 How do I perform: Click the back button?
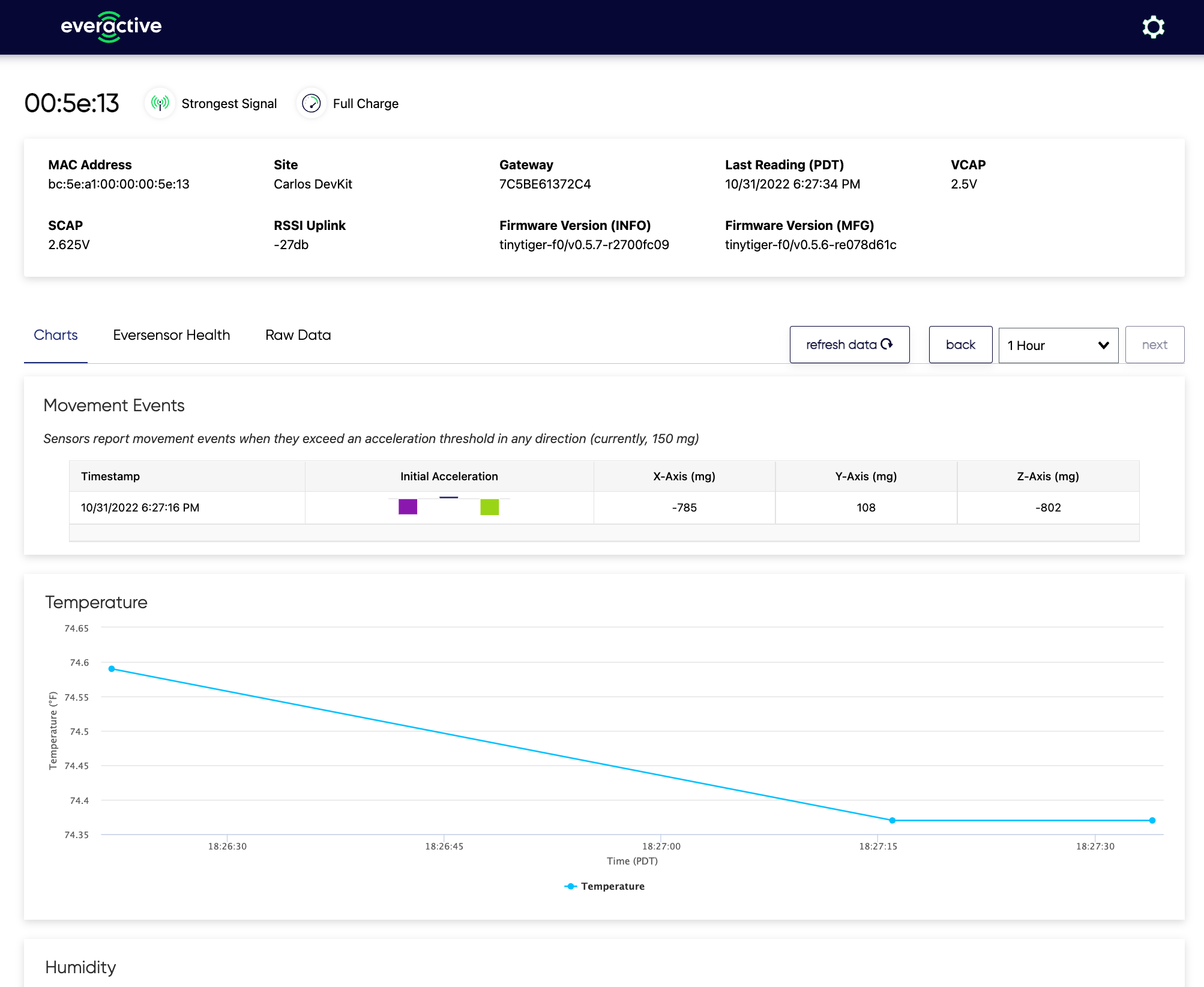pos(960,345)
